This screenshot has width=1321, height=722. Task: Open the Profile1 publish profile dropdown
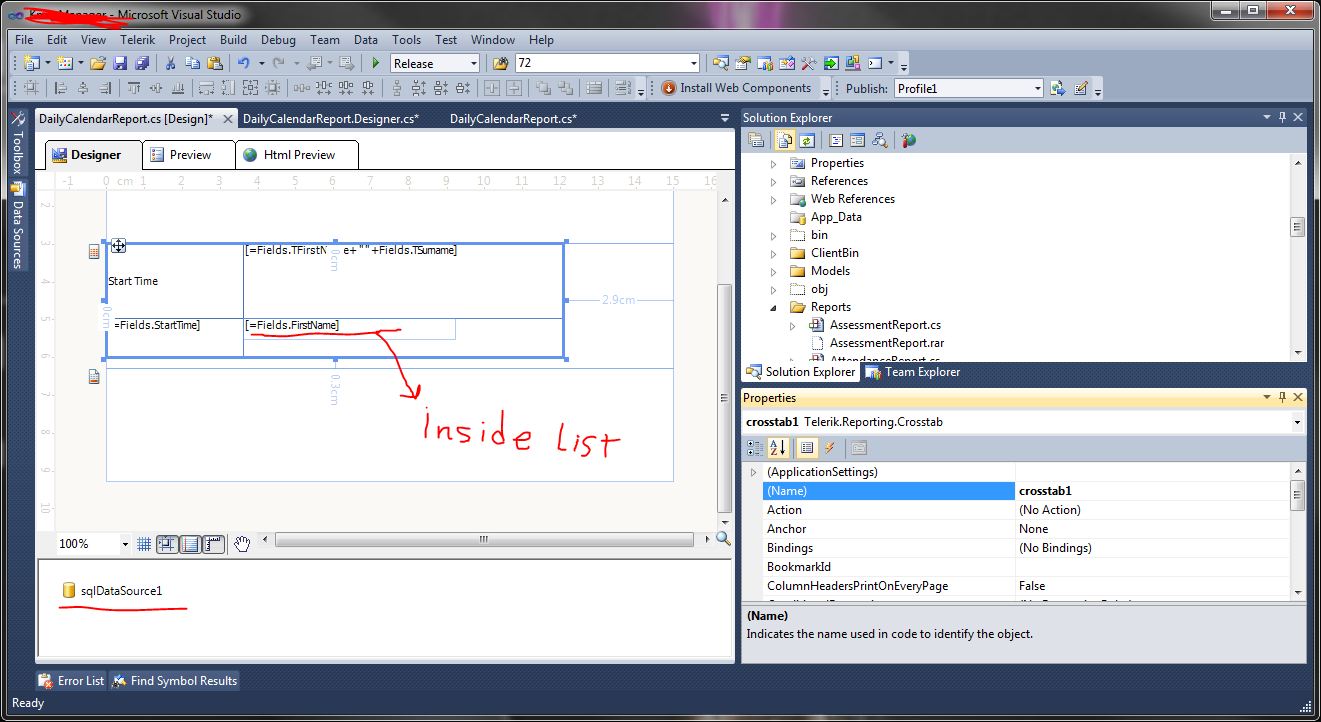(x=1037, y=88)
